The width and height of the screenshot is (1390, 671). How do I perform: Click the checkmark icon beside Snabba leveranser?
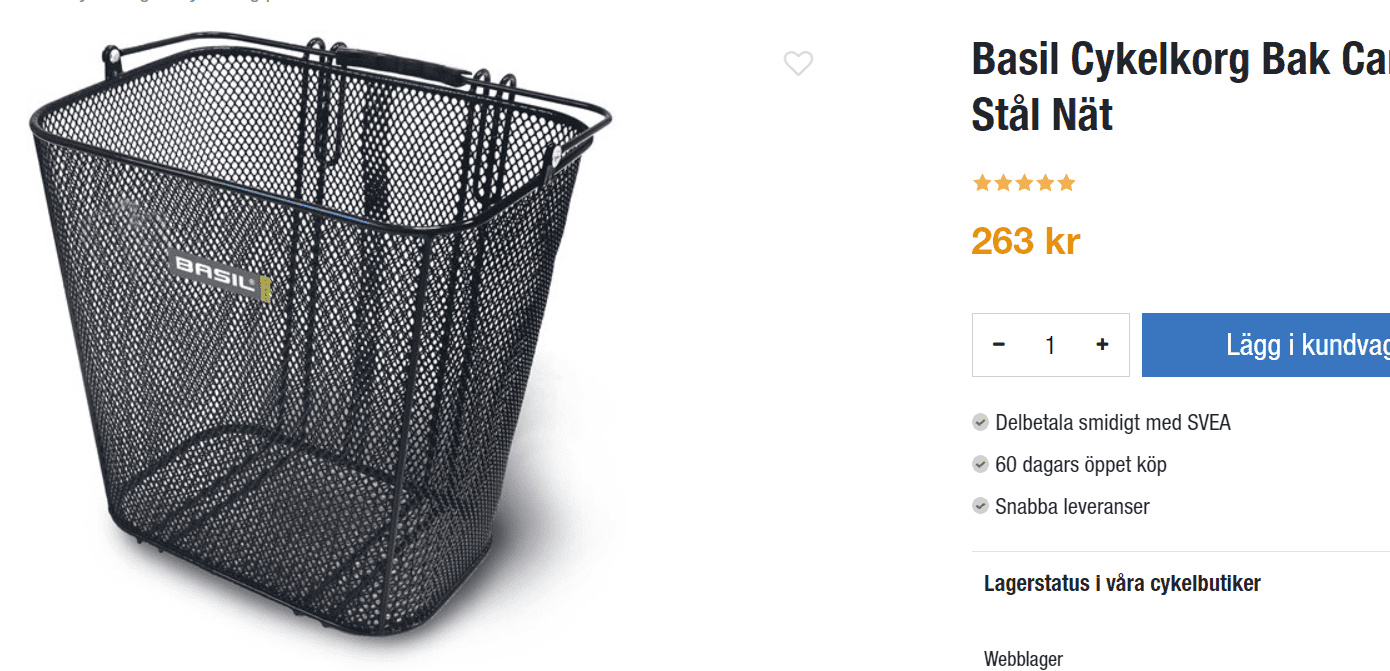(x=981, y=506)
